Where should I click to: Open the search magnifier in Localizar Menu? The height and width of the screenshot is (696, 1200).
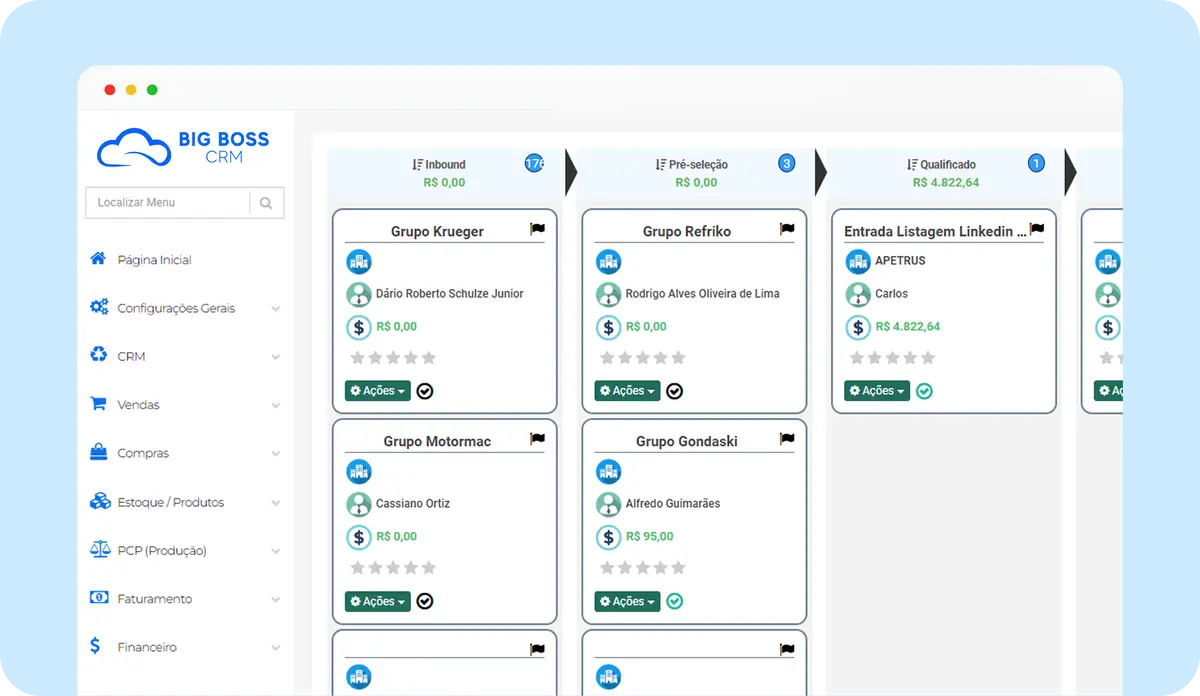(266, 202)
